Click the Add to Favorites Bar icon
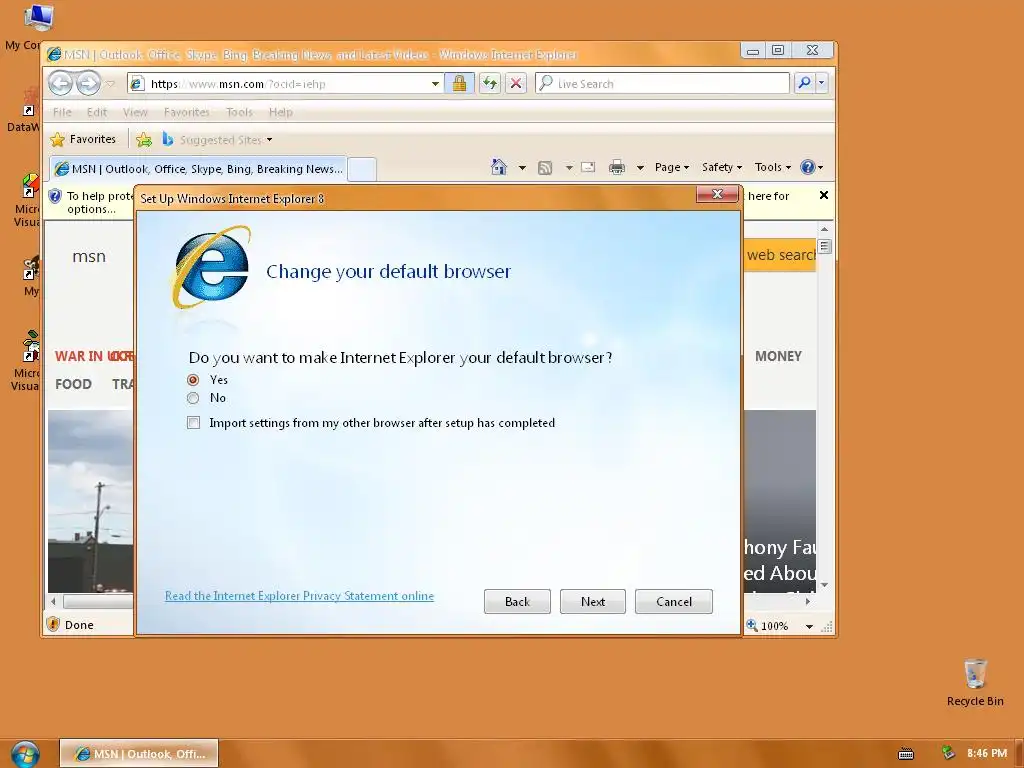This screenshot has width=1024, height=768. [144, 139]
